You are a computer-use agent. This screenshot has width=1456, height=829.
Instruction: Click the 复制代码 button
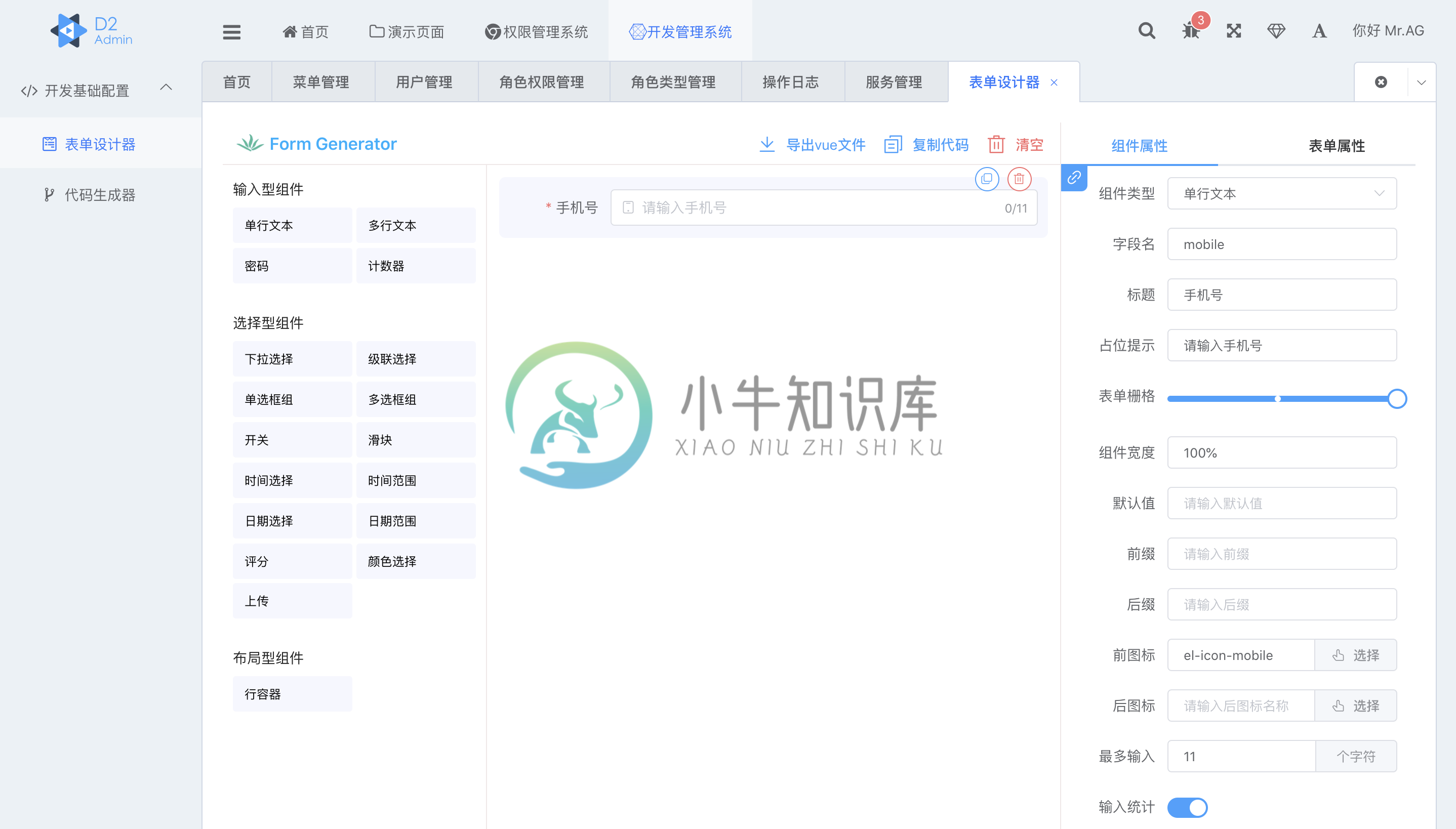[926, 145]
